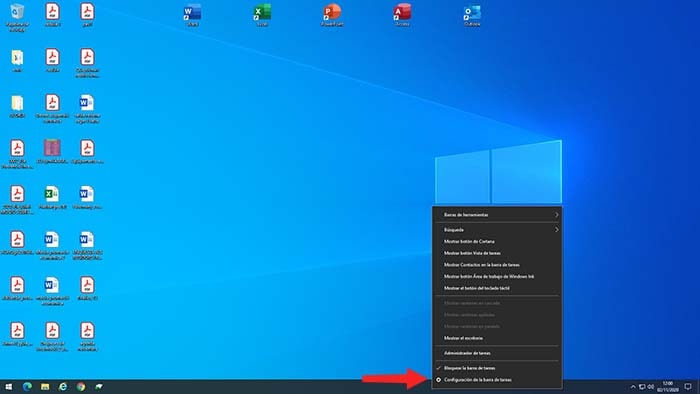Launch the Access desktop shortcut
Image resolution: width=700 pixels, height=394 pixels.
click(x=402, y=15)
